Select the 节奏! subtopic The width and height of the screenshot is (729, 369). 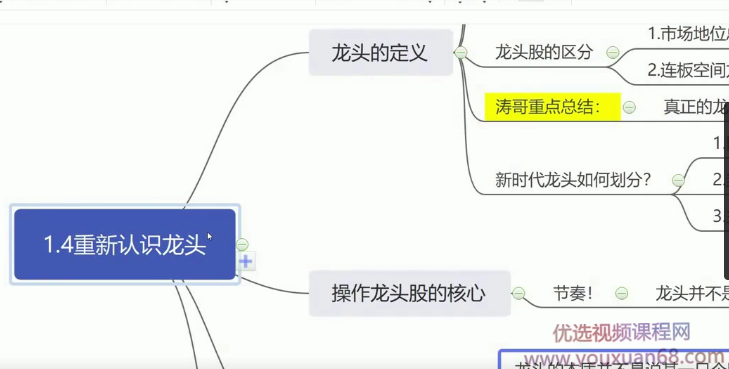573,293
